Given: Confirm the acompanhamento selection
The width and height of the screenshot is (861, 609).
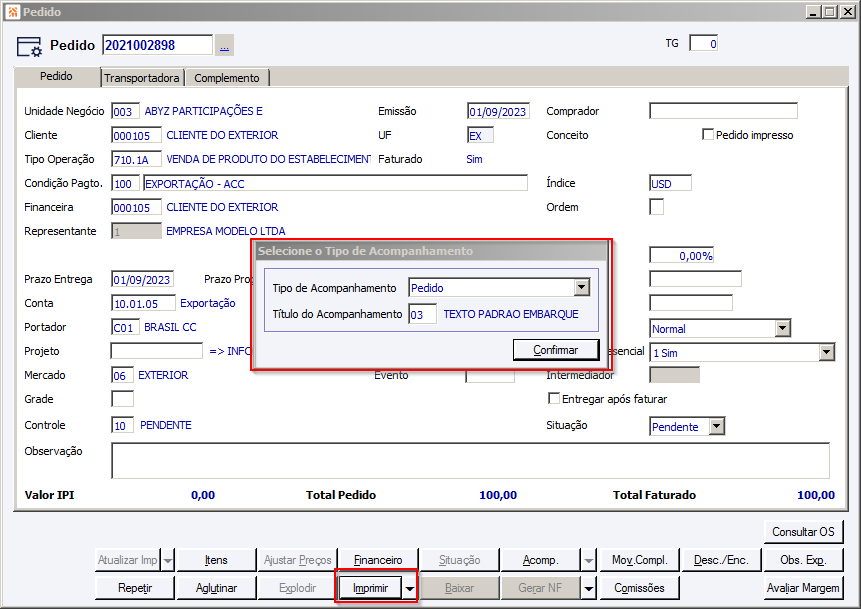Looking at the screenshot, I should tap(556, 350).
